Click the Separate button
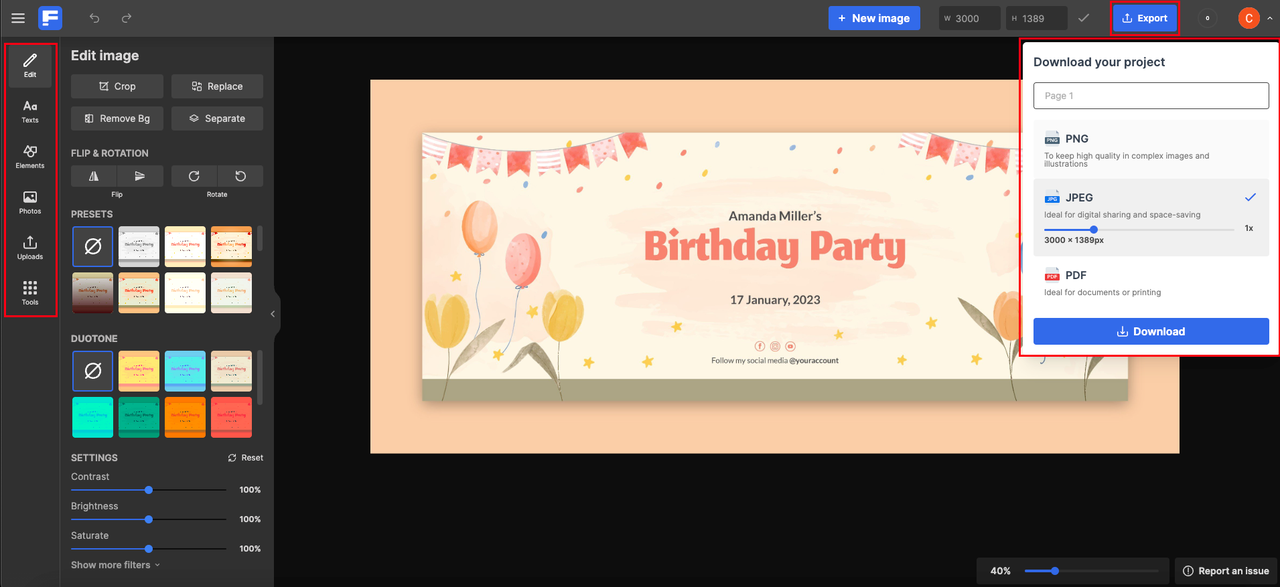 tap(217, 118)
